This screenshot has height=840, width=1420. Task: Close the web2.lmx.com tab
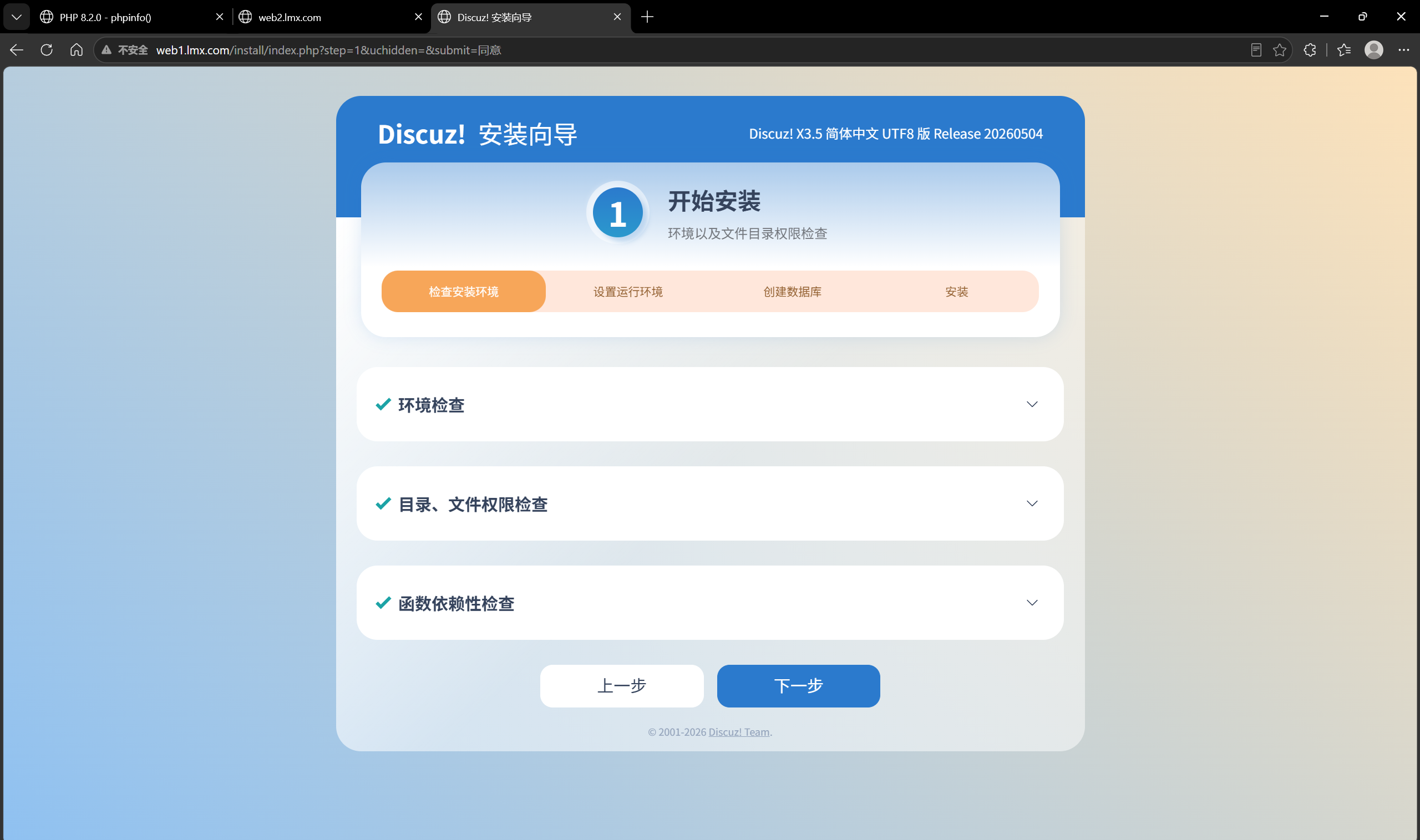pyautogui.click(x=418, y=17)
